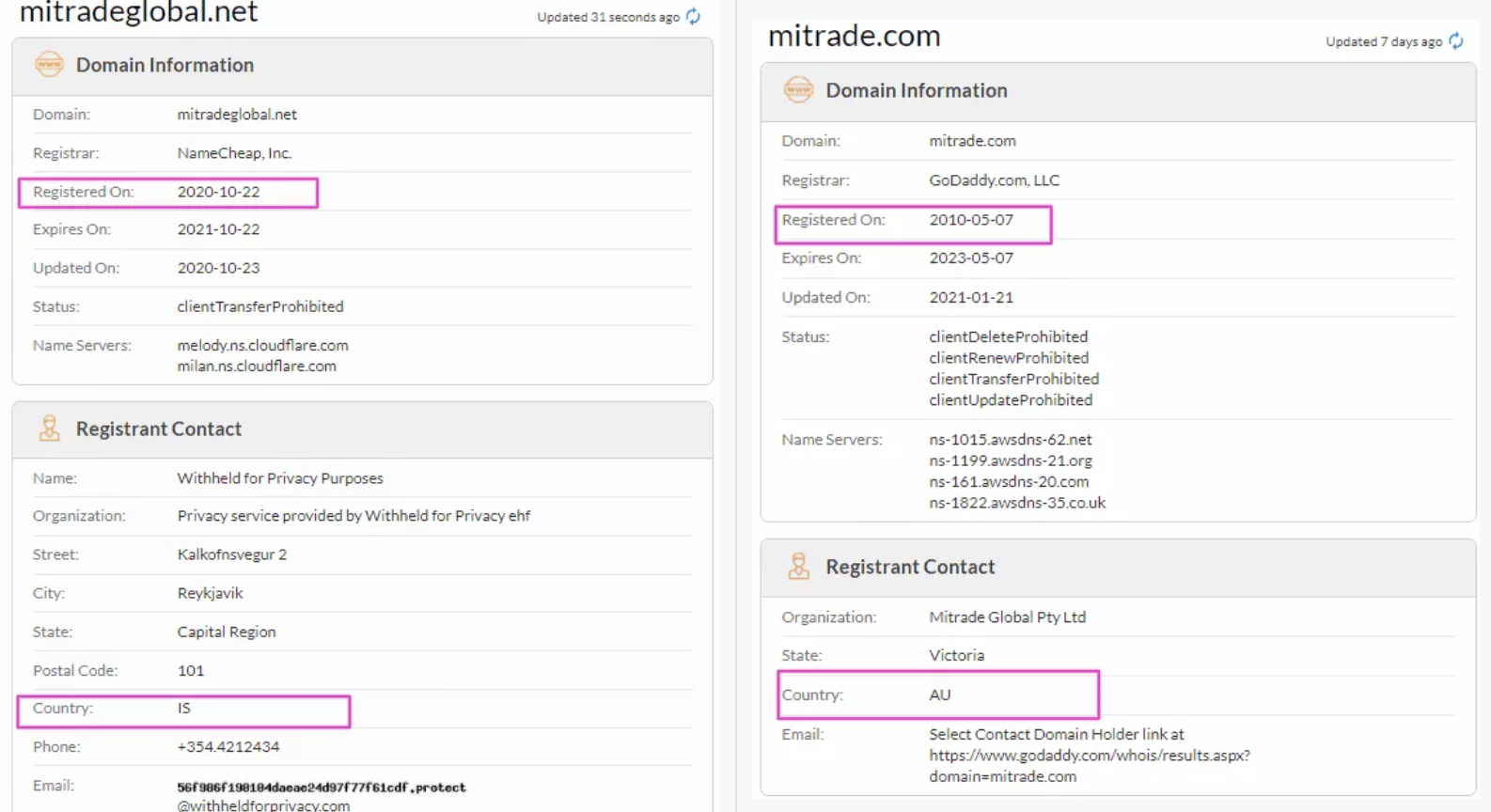This screenshot has width=1491, height=812.
Task: Click the GoDaddy.com, LLC registrar value
Action: [x=994, y=180]
